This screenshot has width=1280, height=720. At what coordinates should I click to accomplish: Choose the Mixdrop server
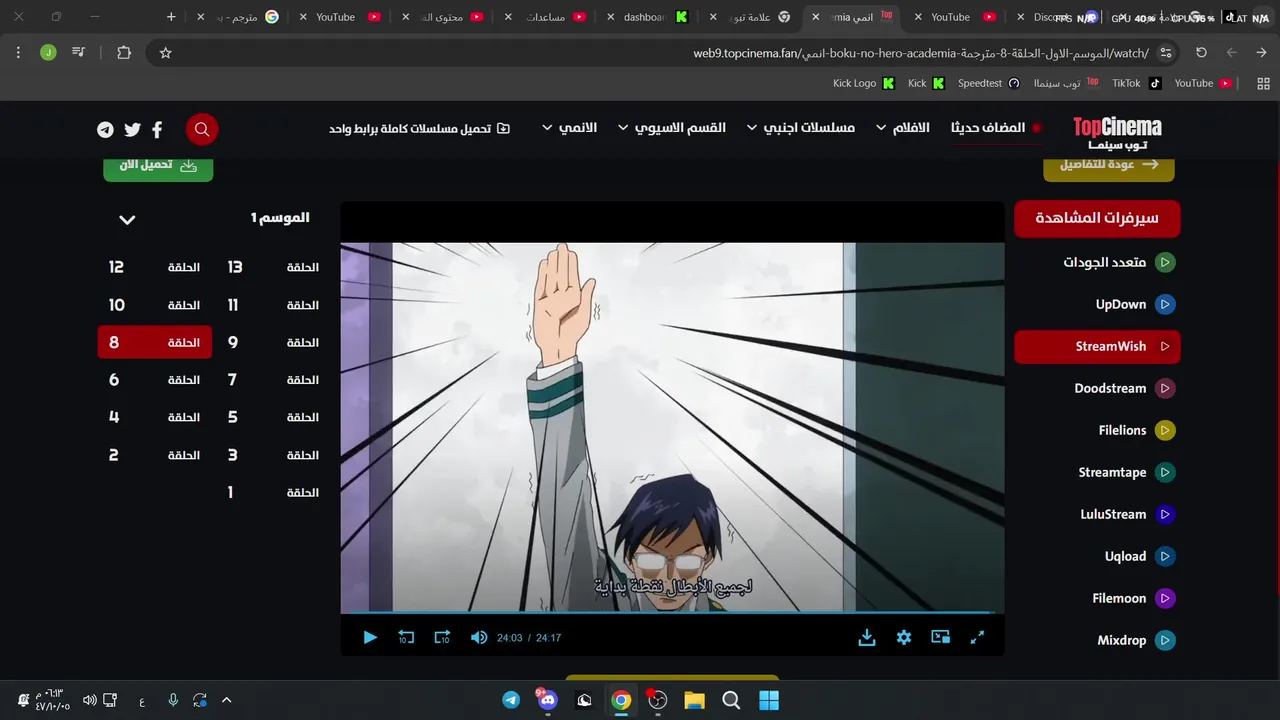click(x=1097, y=641)
